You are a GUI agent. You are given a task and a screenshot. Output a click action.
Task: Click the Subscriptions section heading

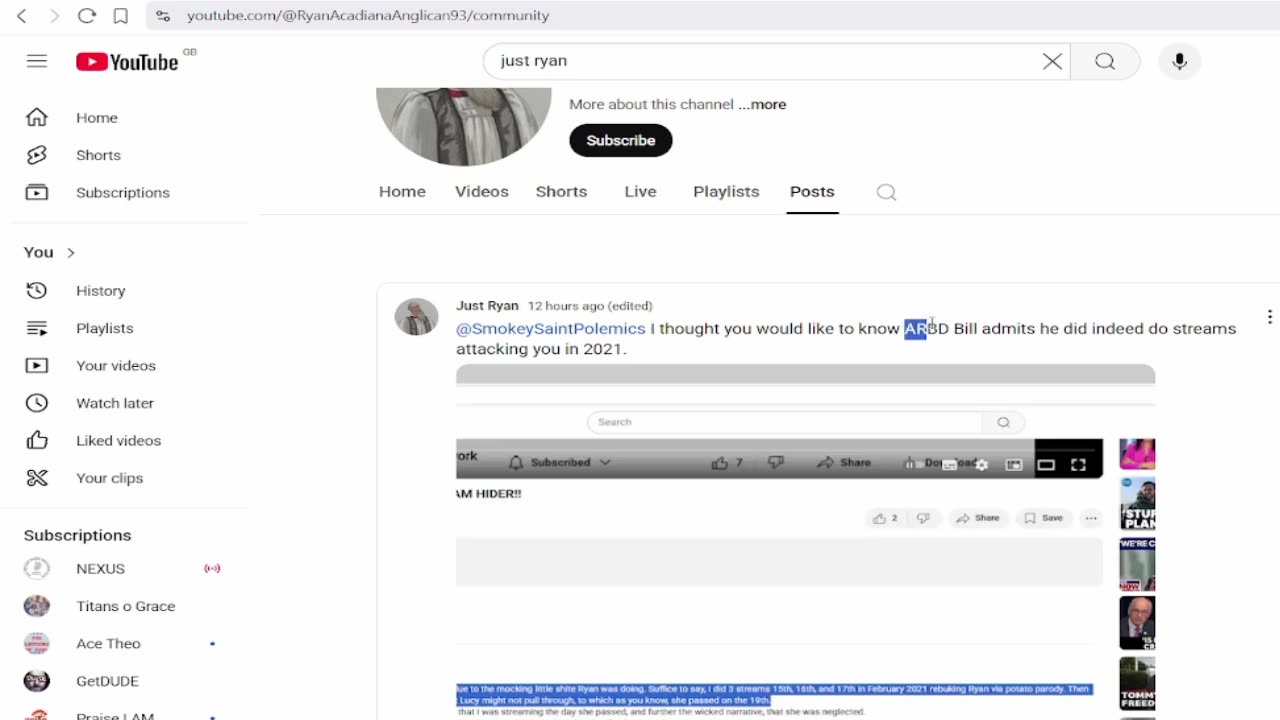point(77,535)
